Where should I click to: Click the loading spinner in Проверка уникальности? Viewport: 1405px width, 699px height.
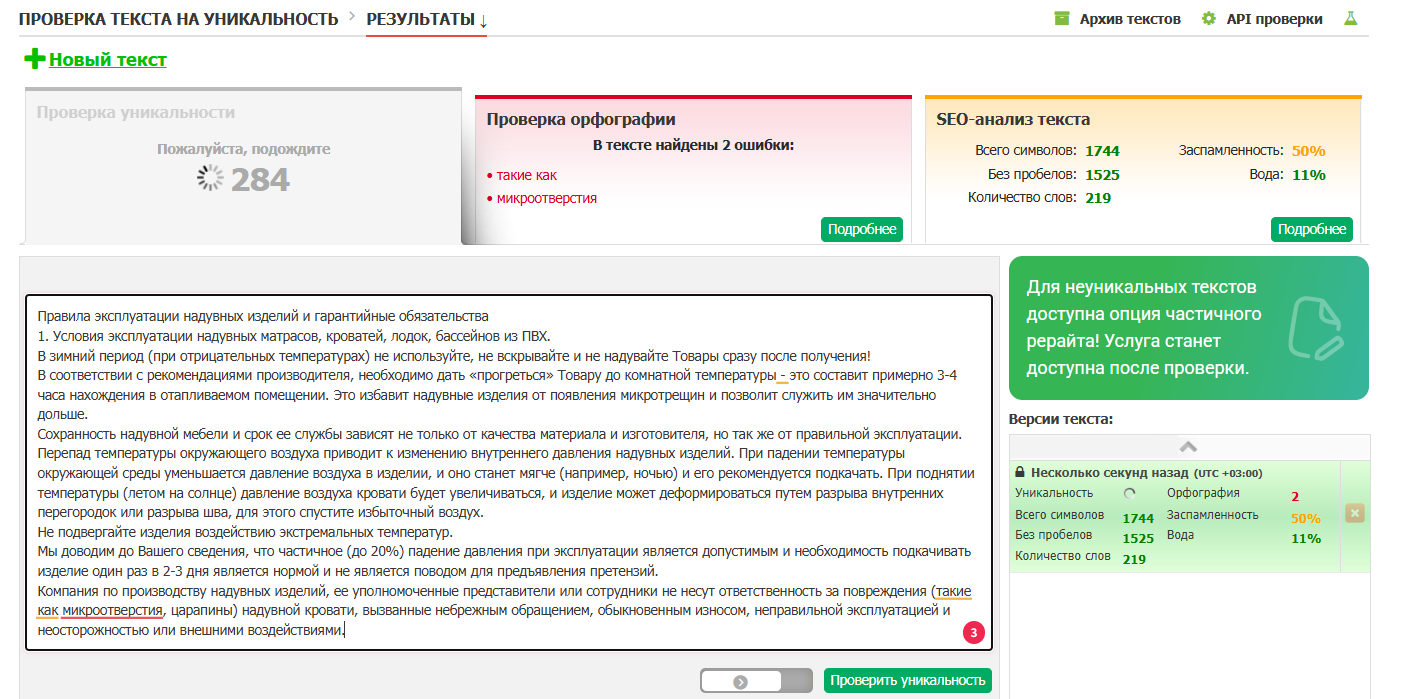tap(210, 178)
